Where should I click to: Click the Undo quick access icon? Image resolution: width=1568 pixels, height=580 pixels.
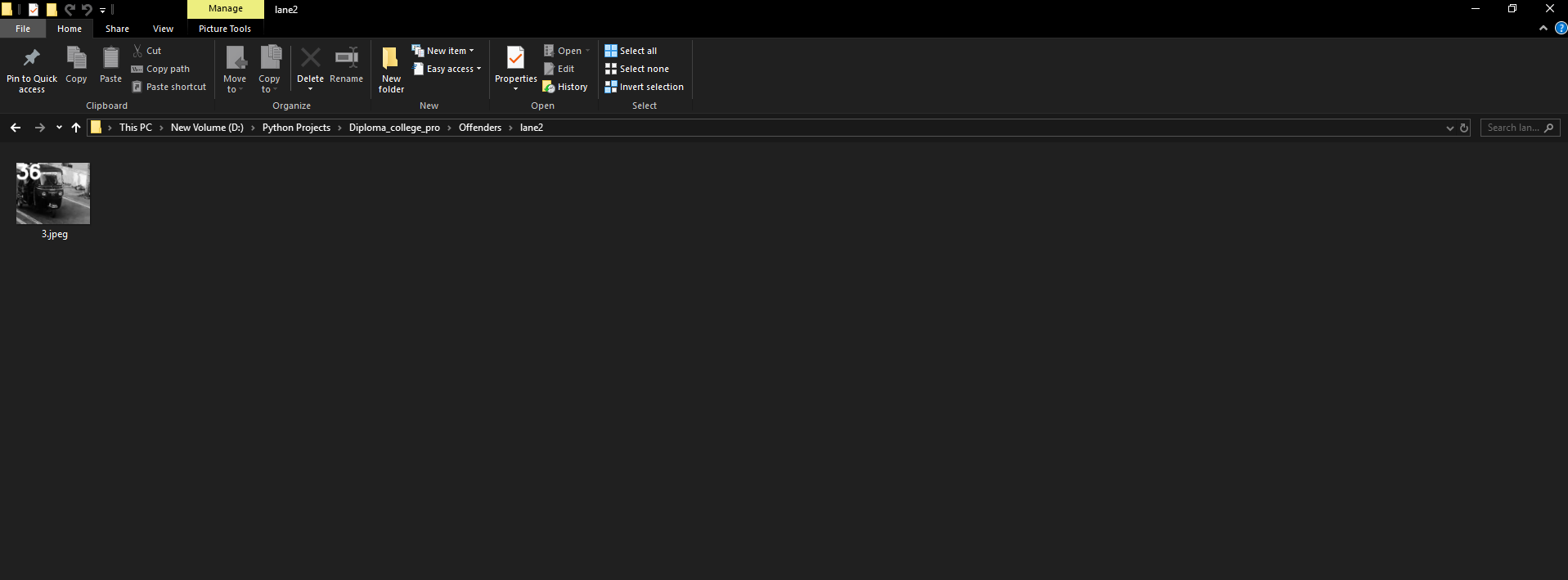point(70,10)
